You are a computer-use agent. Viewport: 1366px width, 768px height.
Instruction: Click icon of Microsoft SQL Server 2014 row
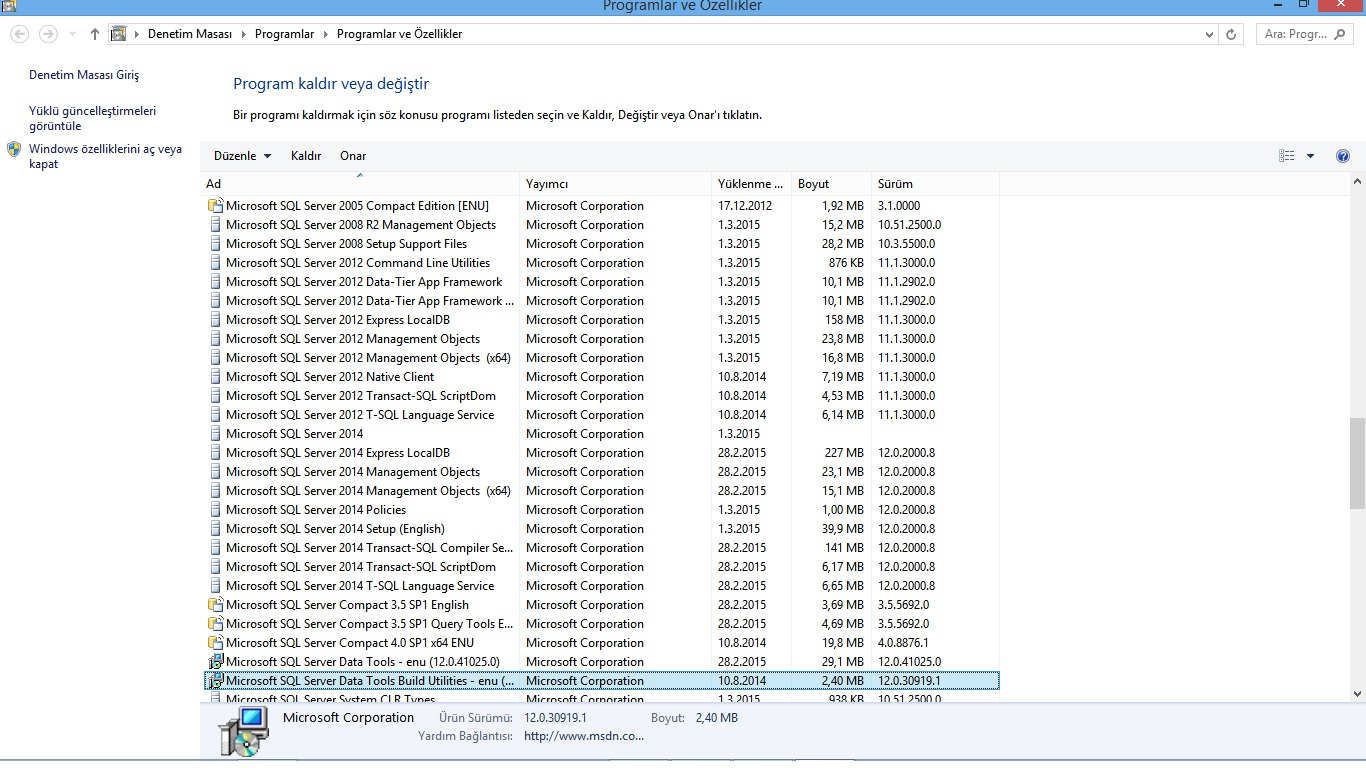point(215,434)
